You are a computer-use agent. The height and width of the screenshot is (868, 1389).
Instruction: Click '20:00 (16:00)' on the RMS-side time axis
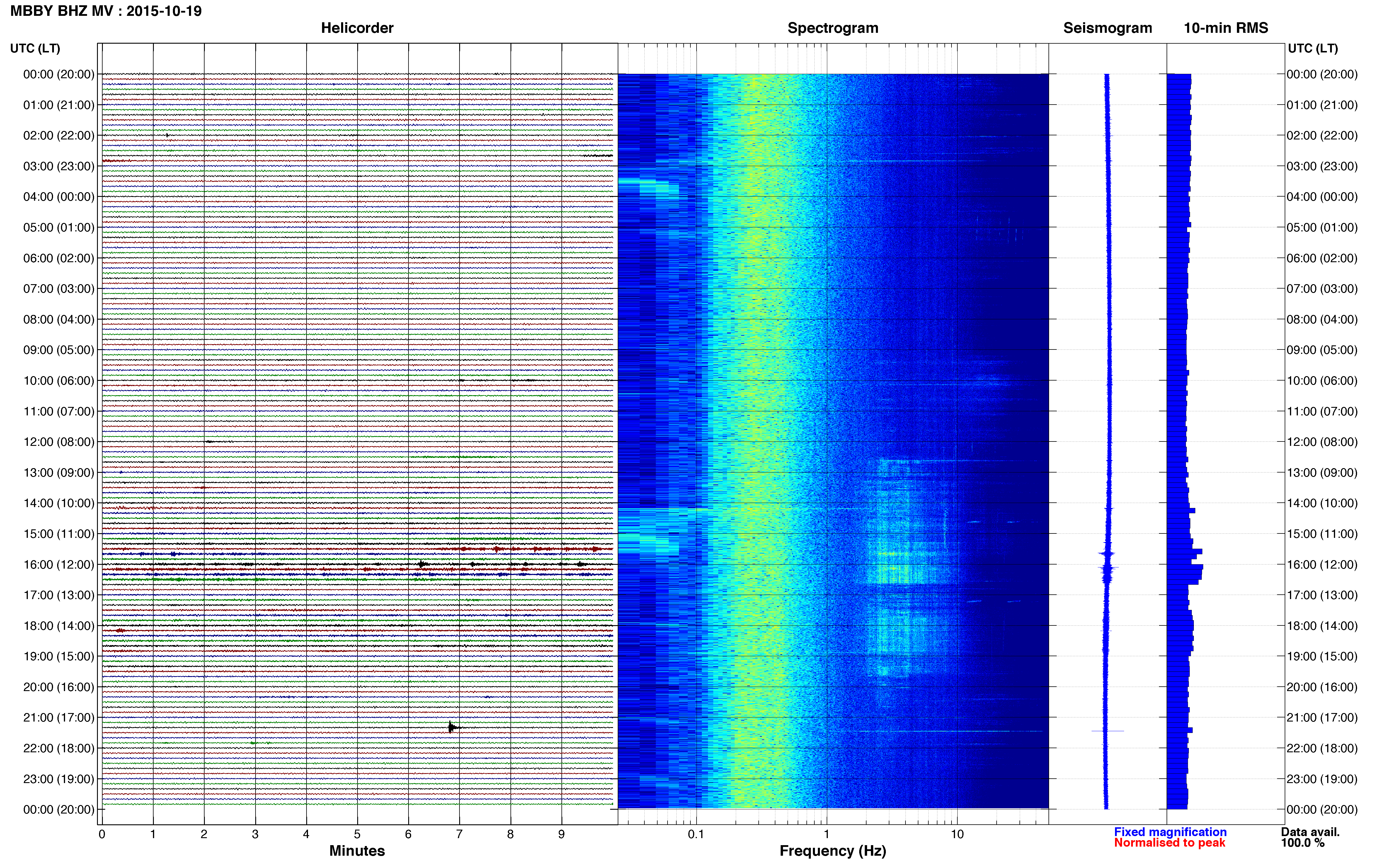(1322, 687)
